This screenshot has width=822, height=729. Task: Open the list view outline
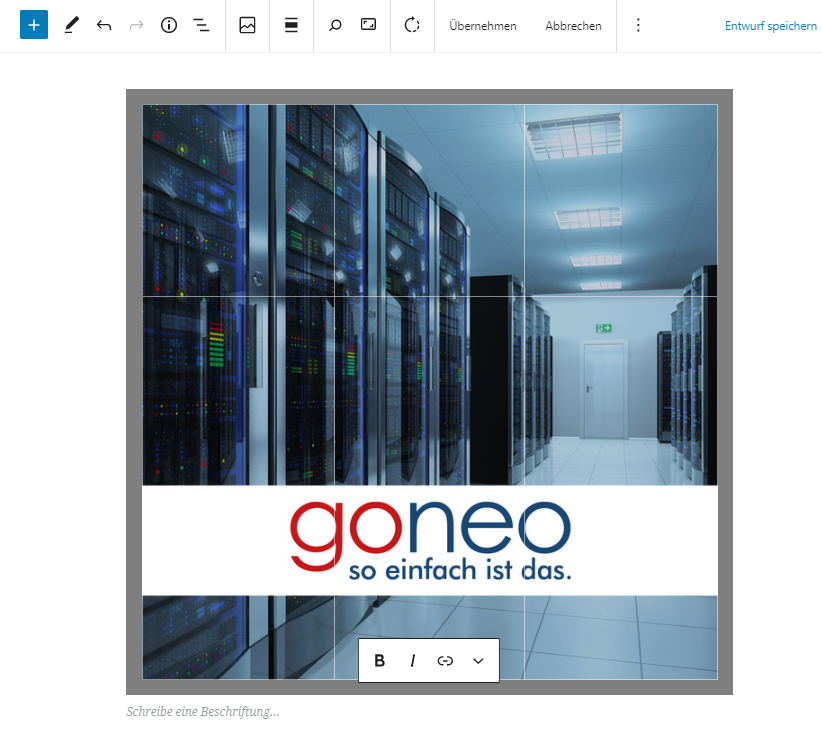tap(201, 25)
